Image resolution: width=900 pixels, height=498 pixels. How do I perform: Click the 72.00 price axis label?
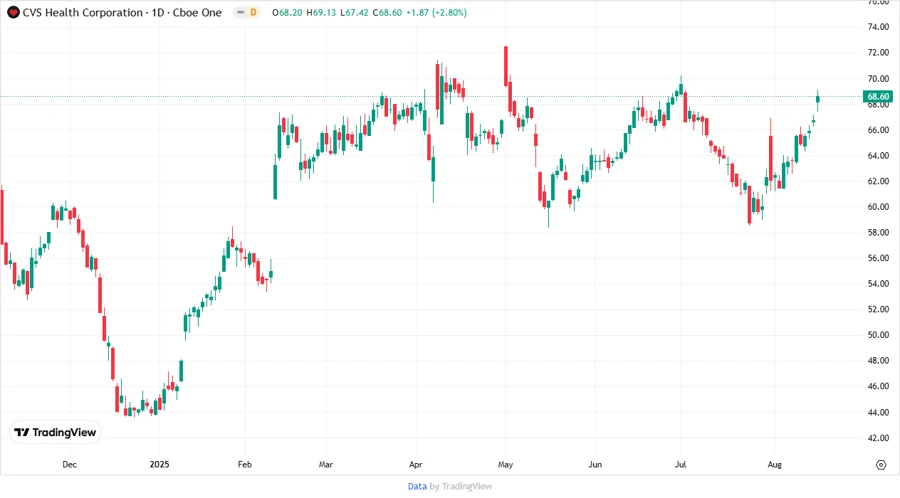point(878,53)
